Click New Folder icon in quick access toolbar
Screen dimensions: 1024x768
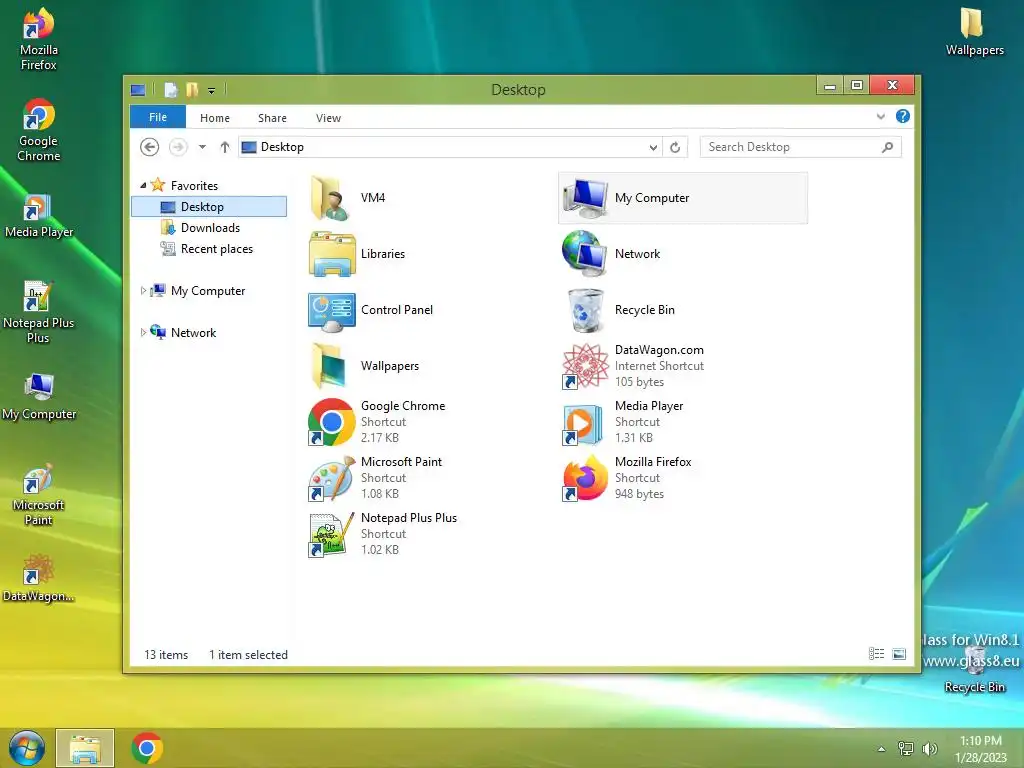(x=192, y=89)
